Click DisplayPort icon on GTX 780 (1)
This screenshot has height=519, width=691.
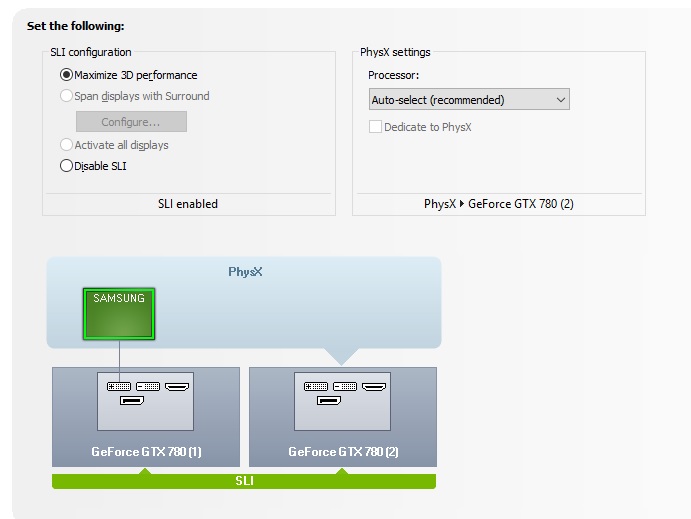tap(132, 400)
